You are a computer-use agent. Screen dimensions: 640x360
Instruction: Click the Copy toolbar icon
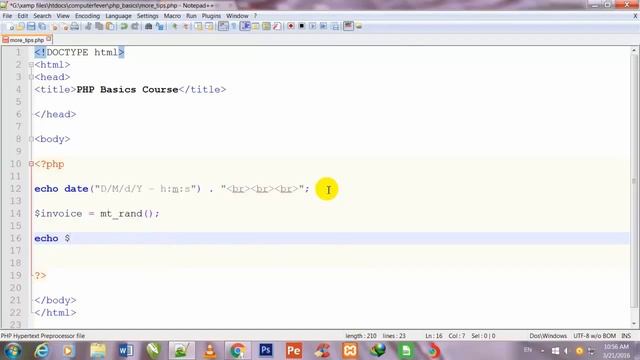99,27
